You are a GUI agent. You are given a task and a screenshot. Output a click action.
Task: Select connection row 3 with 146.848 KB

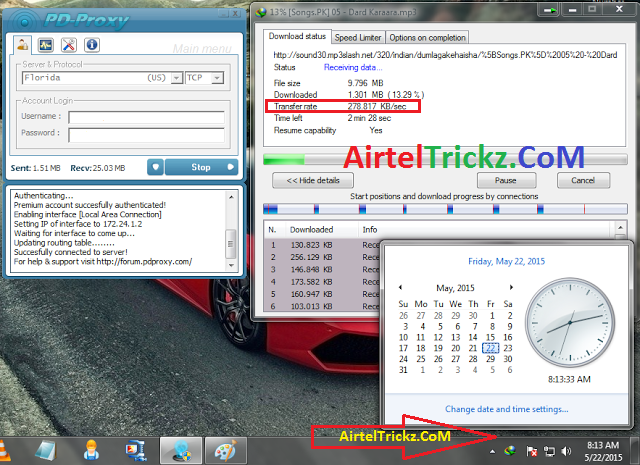point(322,269)
